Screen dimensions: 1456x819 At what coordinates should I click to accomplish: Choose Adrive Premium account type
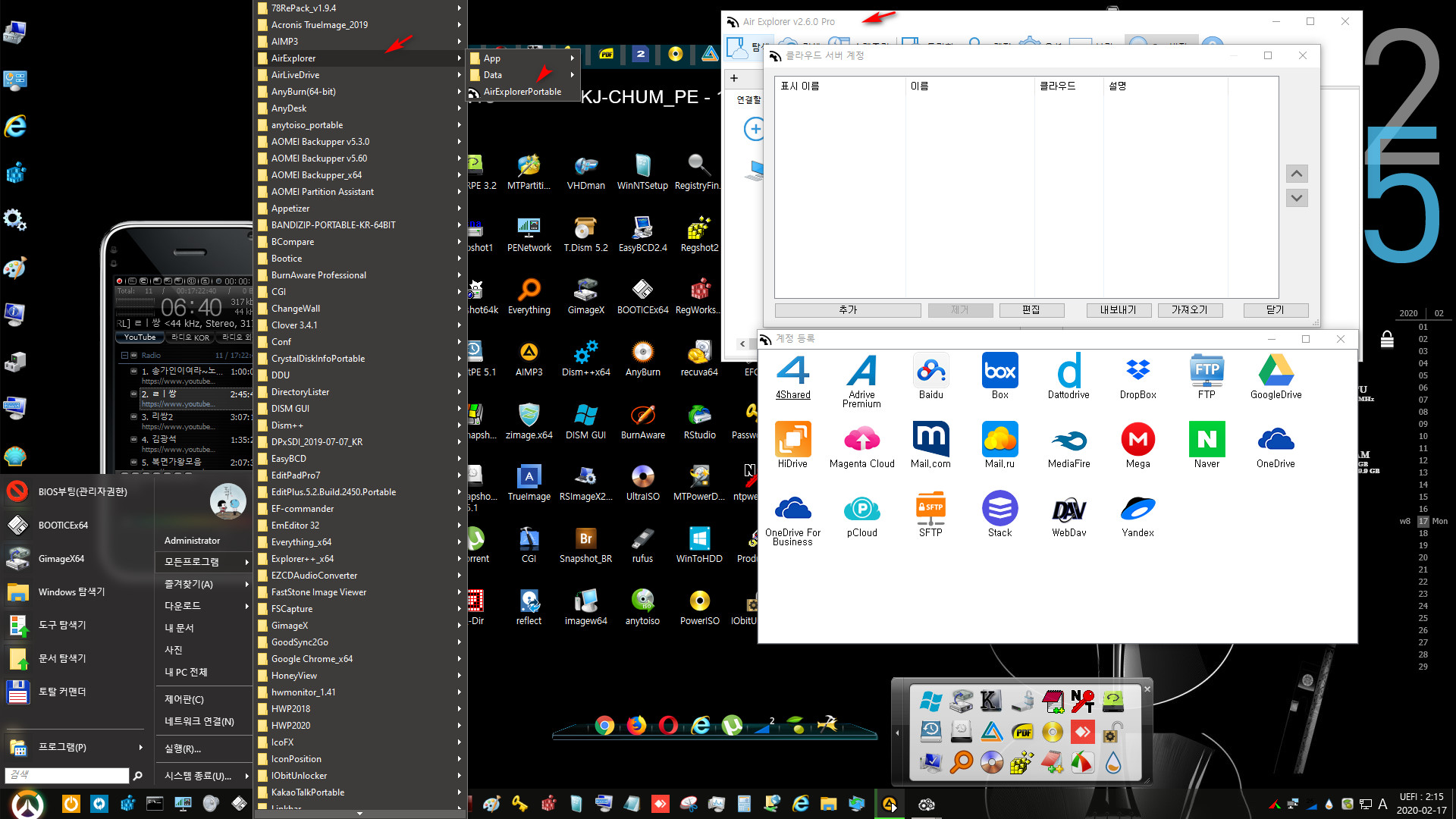[861, 381]
